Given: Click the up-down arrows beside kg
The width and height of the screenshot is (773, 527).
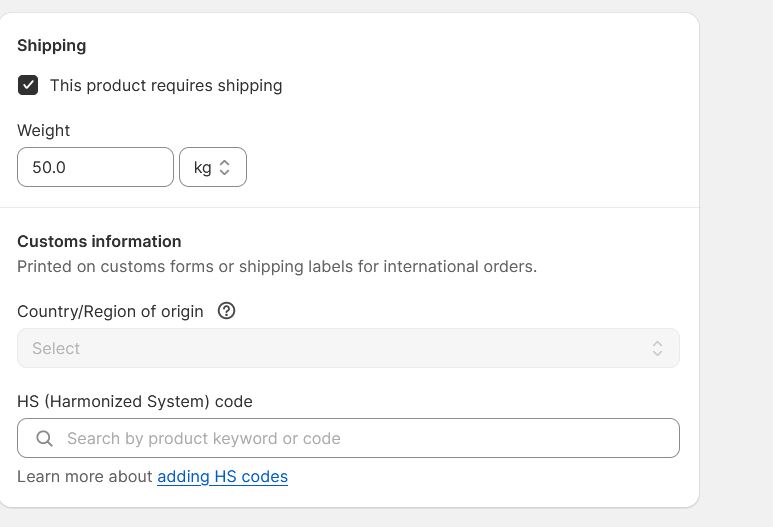Looking at the screenshot, I should coord(224,167).
